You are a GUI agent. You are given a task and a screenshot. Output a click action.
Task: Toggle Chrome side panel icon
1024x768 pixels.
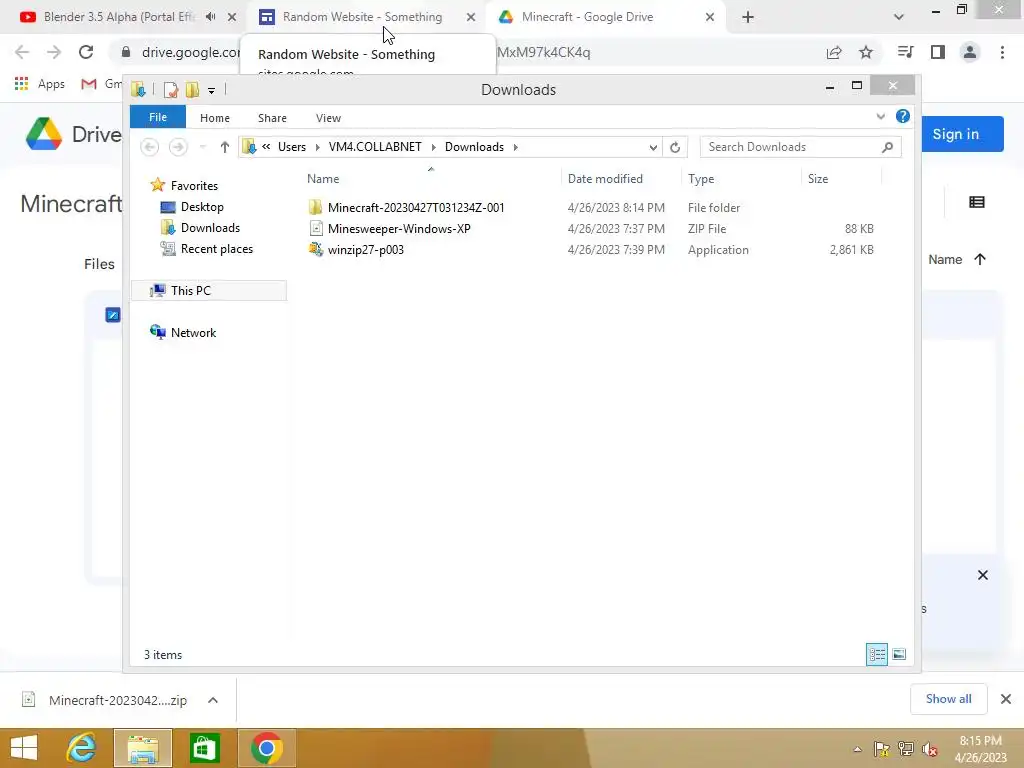pos(938,52)
